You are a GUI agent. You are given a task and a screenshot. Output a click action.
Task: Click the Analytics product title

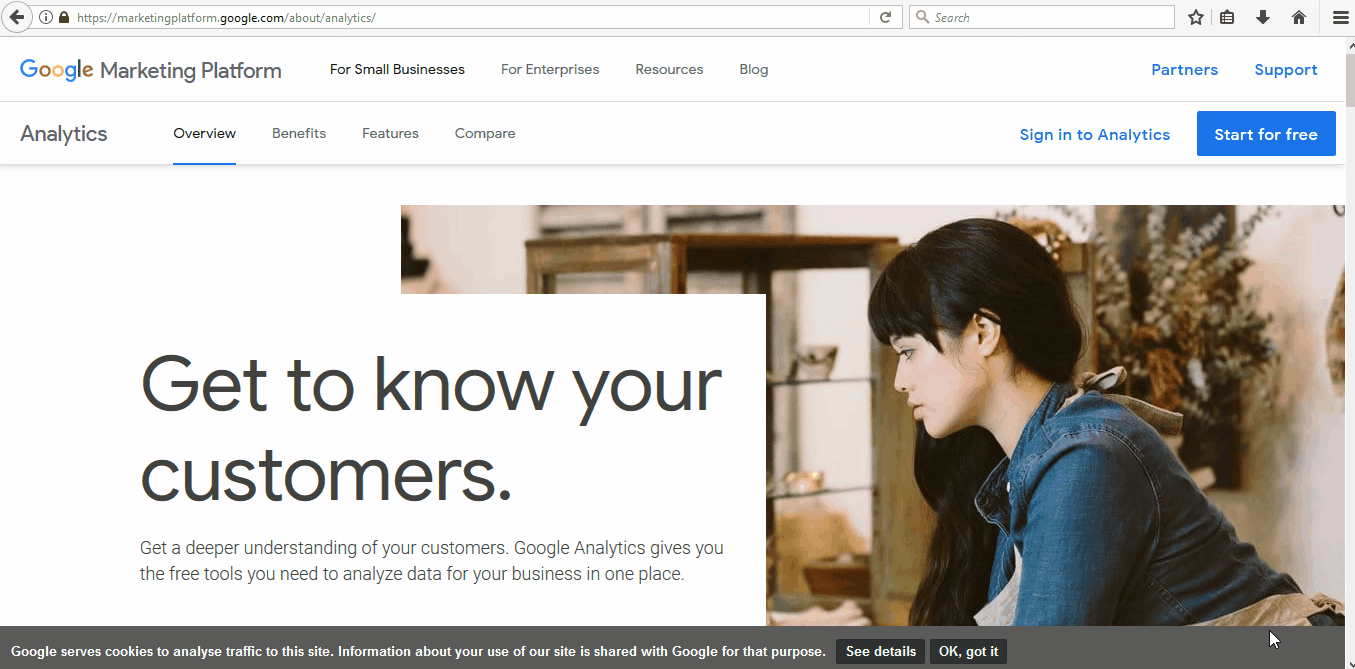[64, 134]
